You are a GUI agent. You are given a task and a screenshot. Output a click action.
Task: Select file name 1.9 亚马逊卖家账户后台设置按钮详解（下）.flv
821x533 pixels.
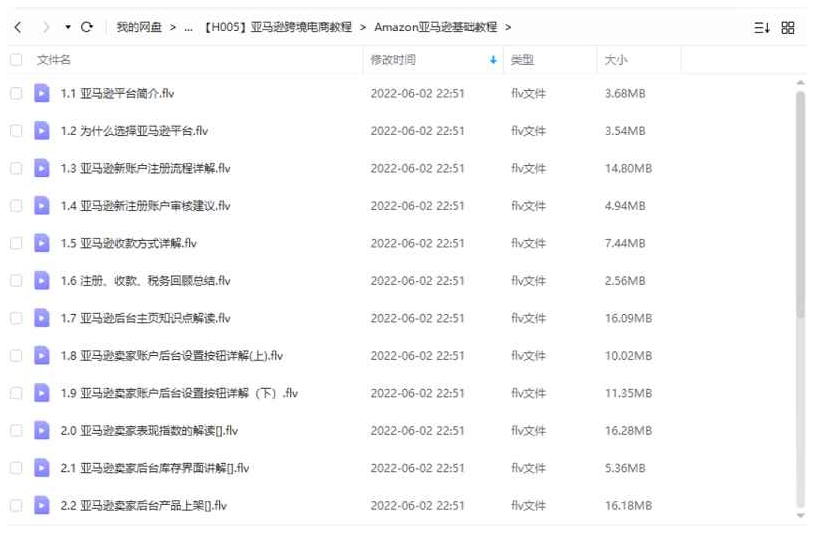(x=179, y=393)
